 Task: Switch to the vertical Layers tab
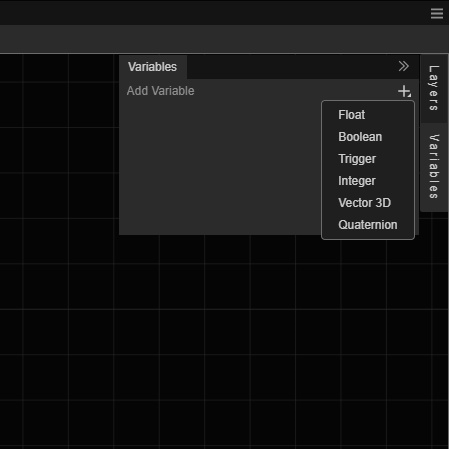coord(434,88)
